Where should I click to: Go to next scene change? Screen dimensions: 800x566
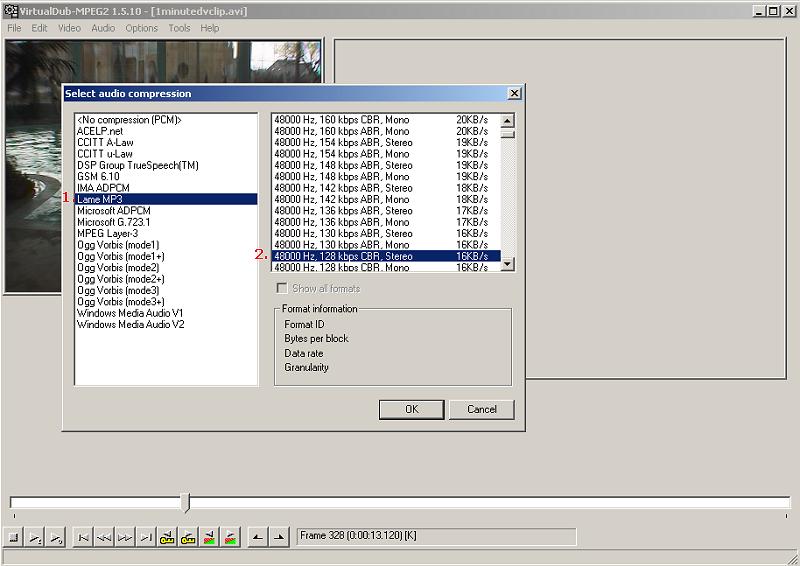[230, 537]
